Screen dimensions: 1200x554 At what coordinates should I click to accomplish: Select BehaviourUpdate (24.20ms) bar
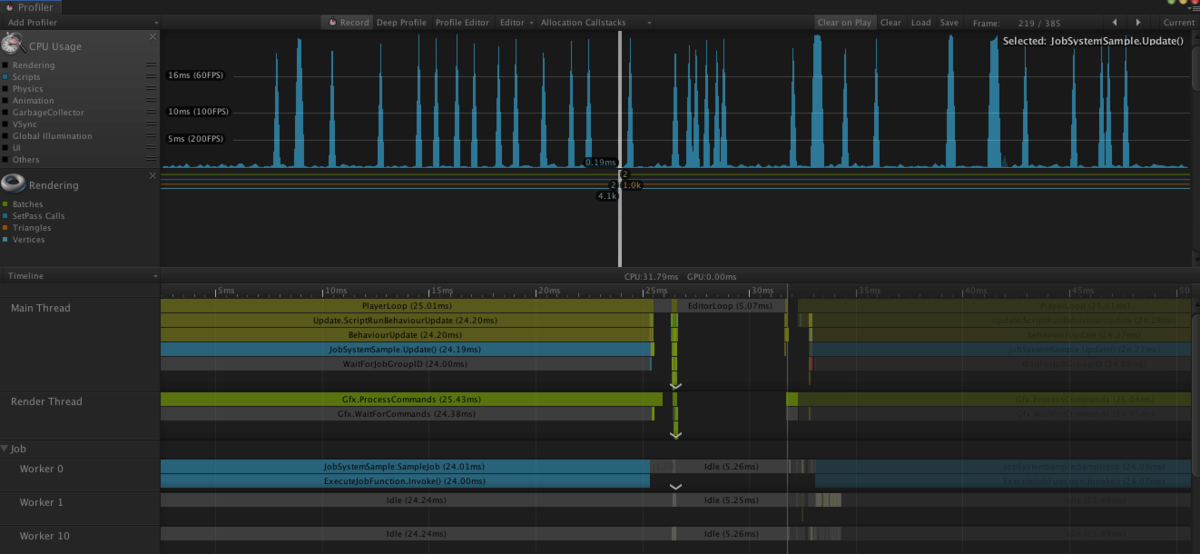click(405, 335)
